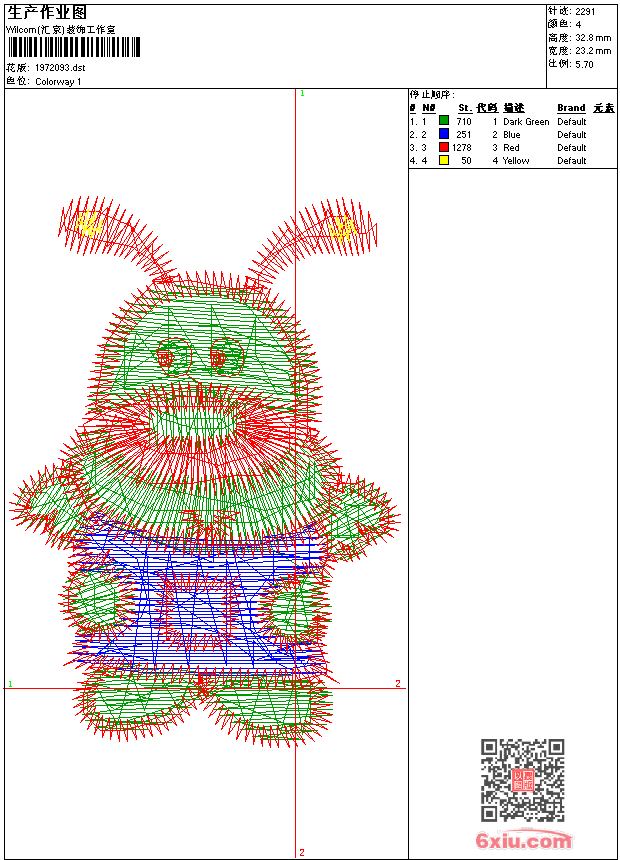620x860 pixels.
Task: Select the Brand column header
Action: (x=571, y=108)
